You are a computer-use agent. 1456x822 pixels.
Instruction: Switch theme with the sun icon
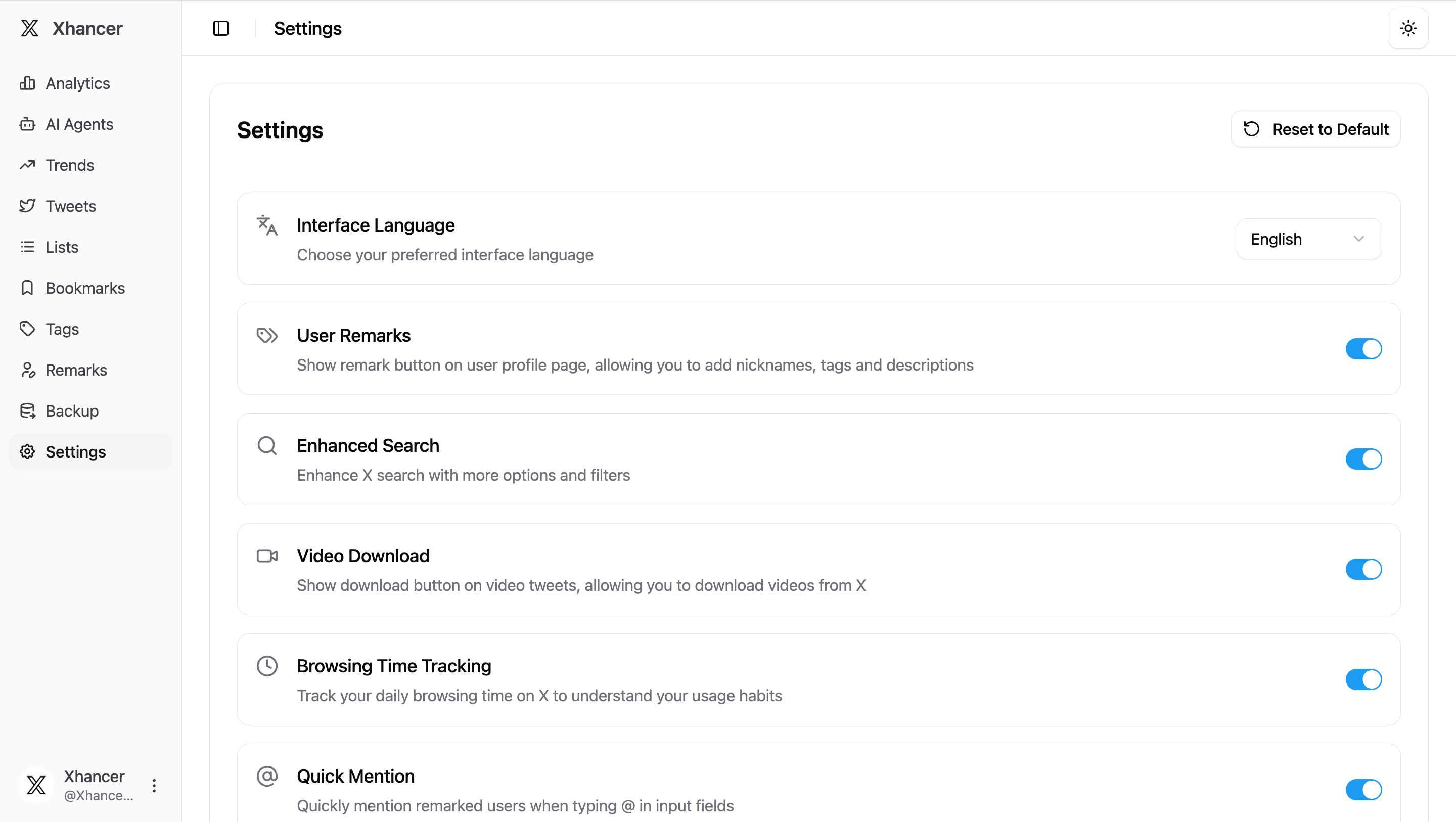click(1407, 28)
